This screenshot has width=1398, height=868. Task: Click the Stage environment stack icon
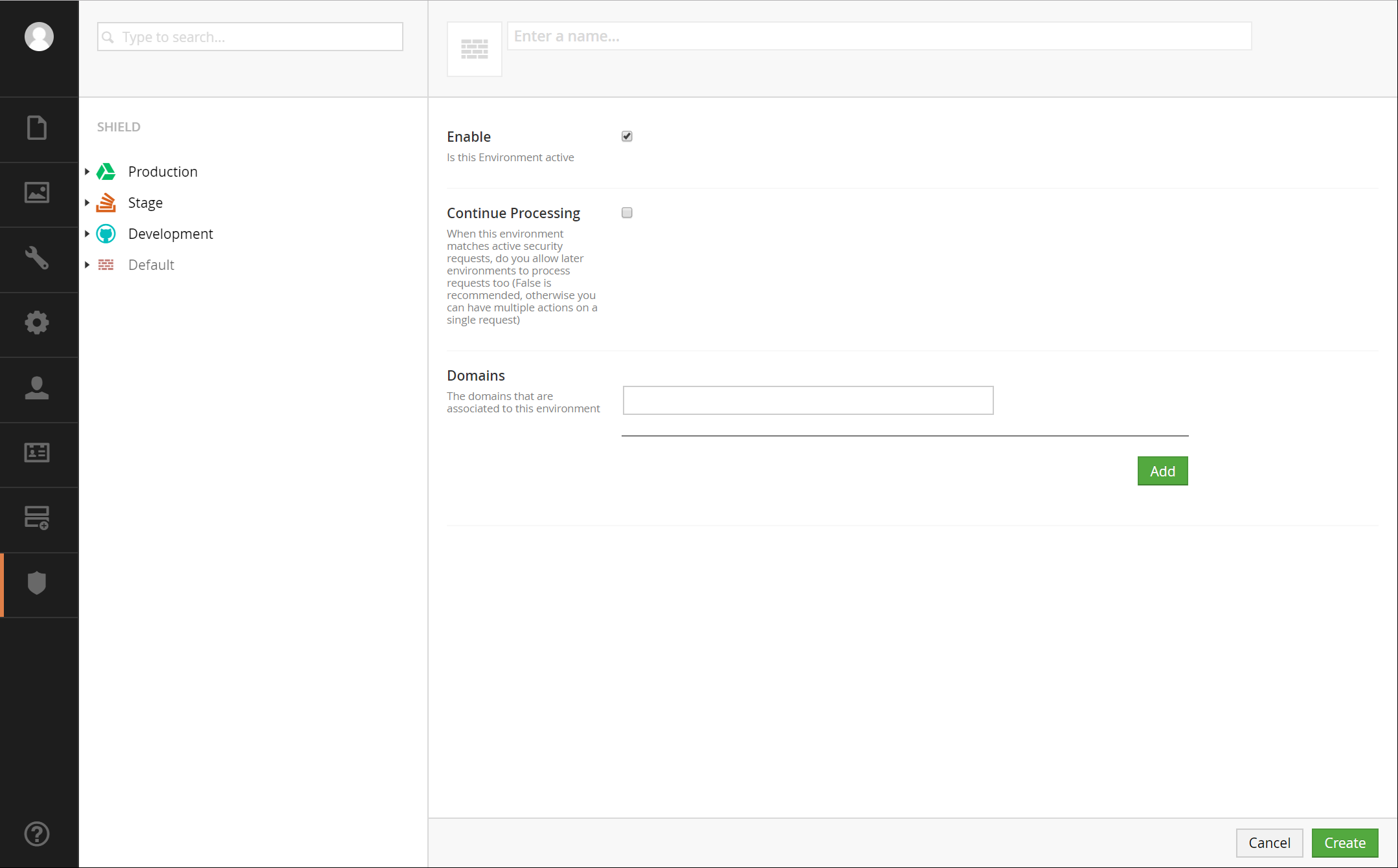click(x=106, y=203)
